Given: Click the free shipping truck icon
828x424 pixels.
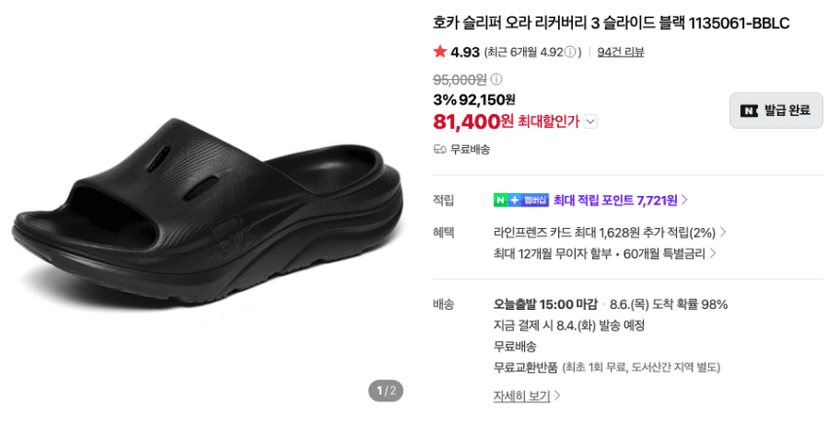Looking at the screenshot, I should tap(440, 150).
